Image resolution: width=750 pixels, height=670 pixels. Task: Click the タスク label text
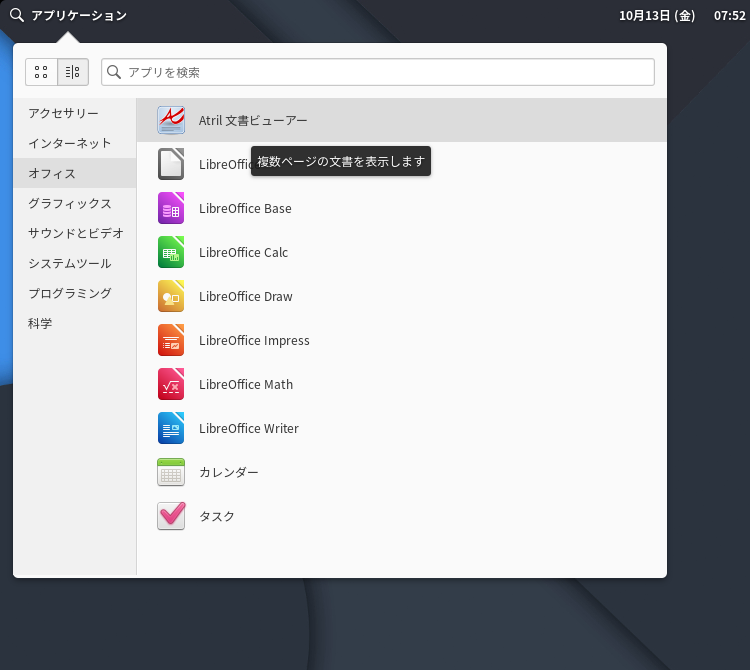(x=217, y=516)
